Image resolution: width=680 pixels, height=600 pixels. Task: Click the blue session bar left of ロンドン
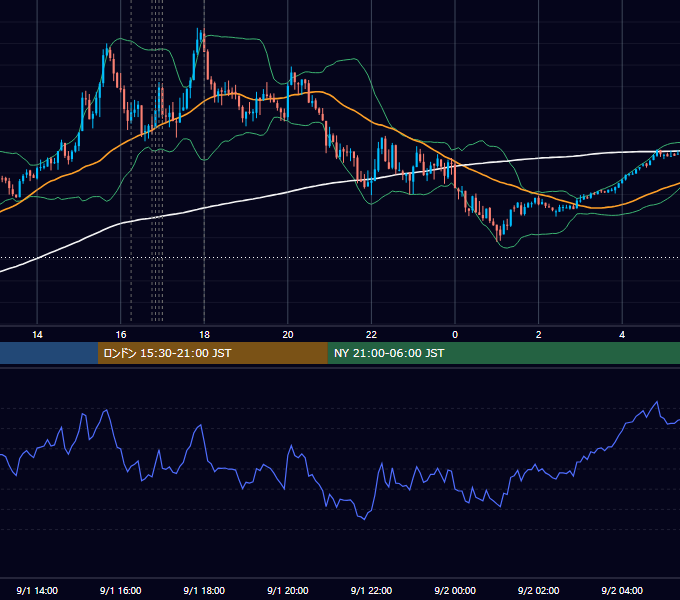(49, 353)
